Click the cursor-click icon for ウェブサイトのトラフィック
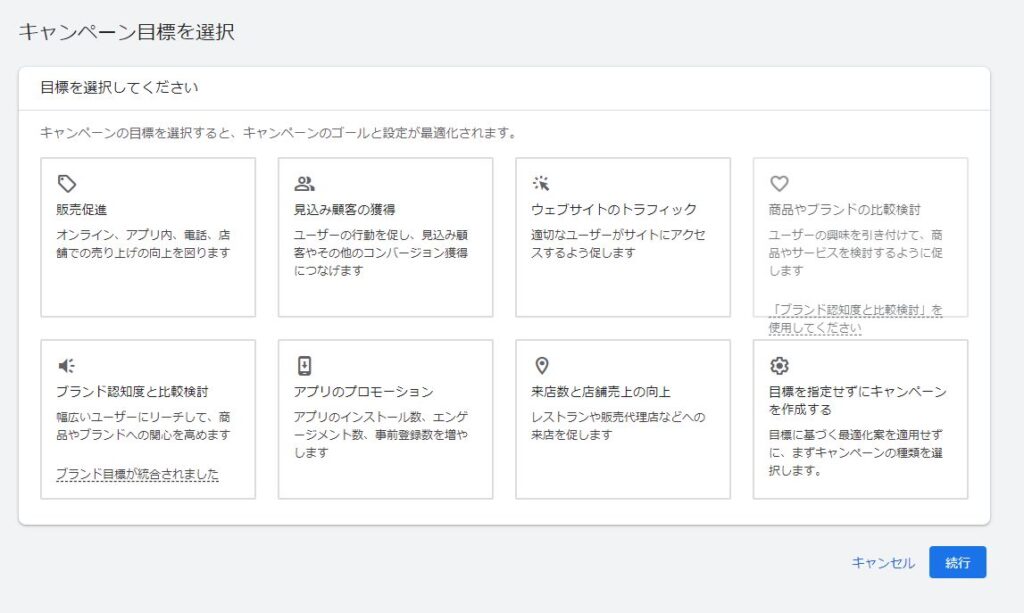 (x=541, y=182)
